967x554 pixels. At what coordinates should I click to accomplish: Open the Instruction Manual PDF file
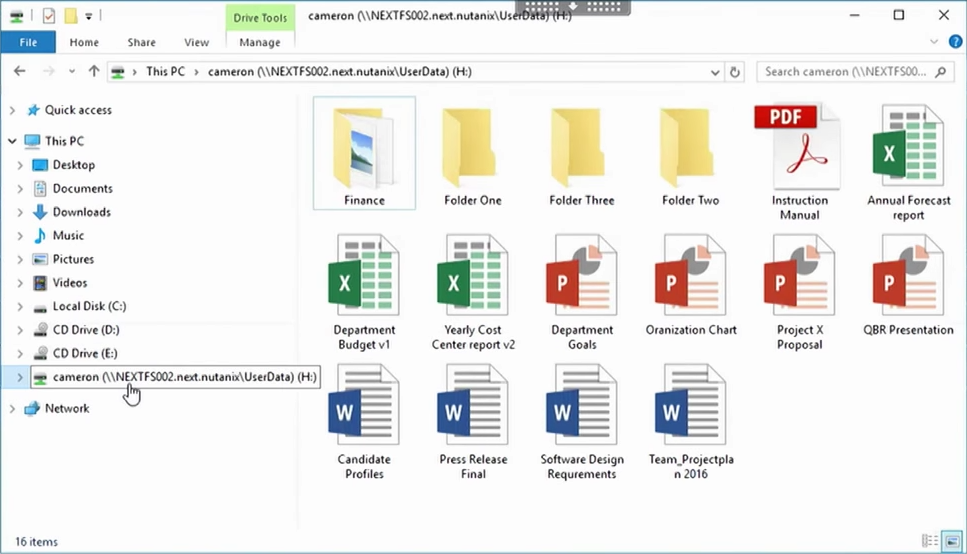[799, 162]
